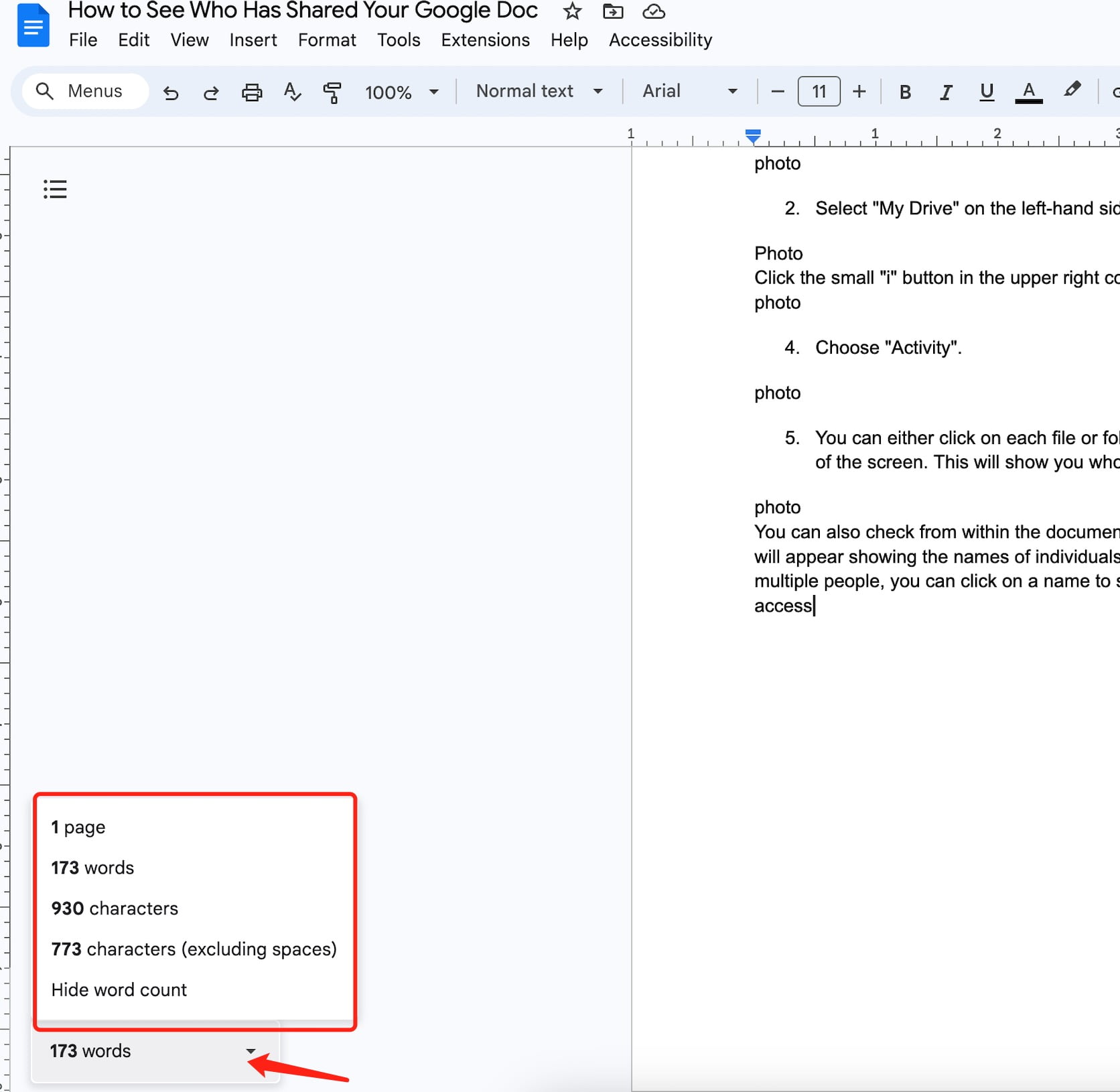Open the 100% zoom dropdown
The image size is (1120, 1092).
401,92
